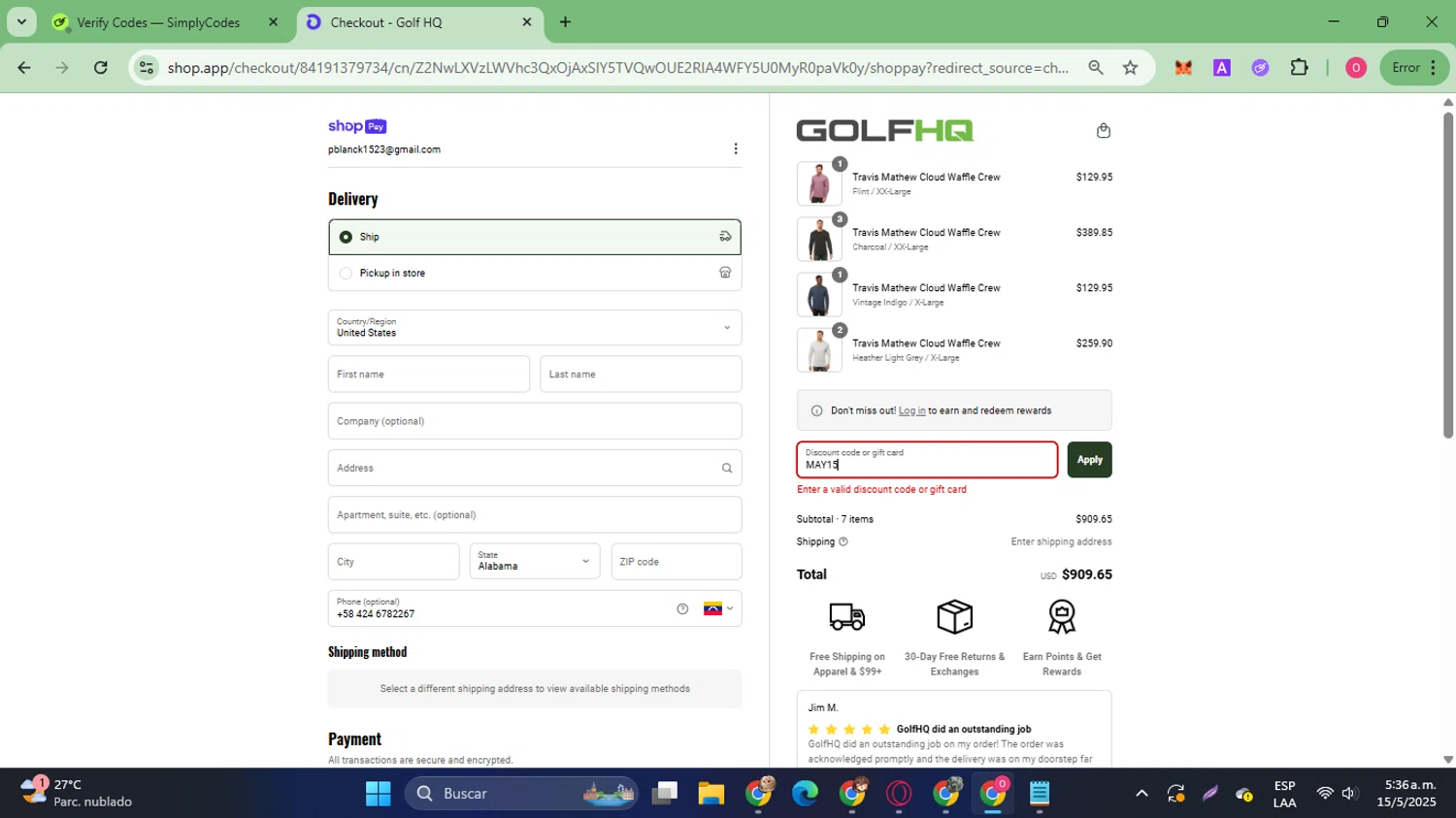Bookmark this page with the star icon
This screenshot has width=1456, height=818.
coord(1130,67)
